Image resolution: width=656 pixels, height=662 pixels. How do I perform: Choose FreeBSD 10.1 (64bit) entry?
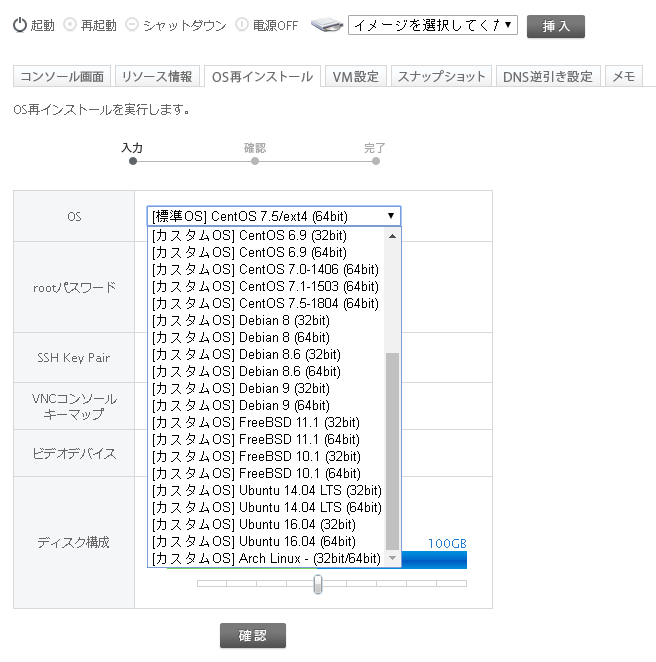tap(266, 473)
